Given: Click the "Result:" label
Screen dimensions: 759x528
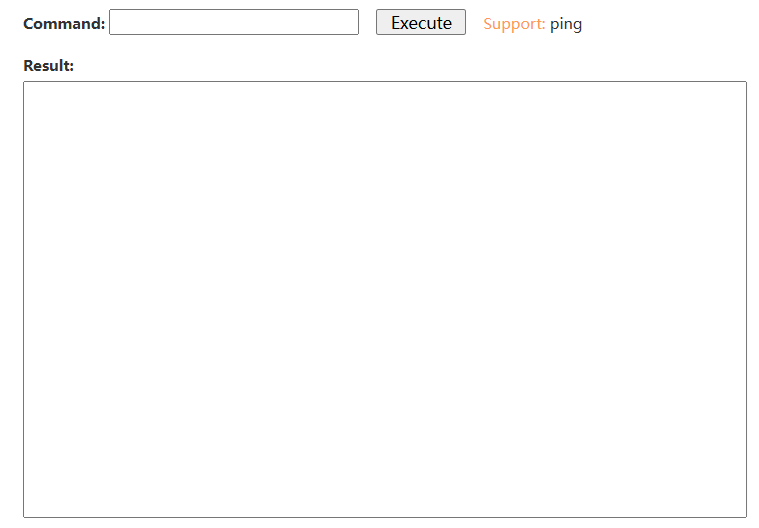Looking at the screenshot, I should pyautogui.click(x=48, y=66).
